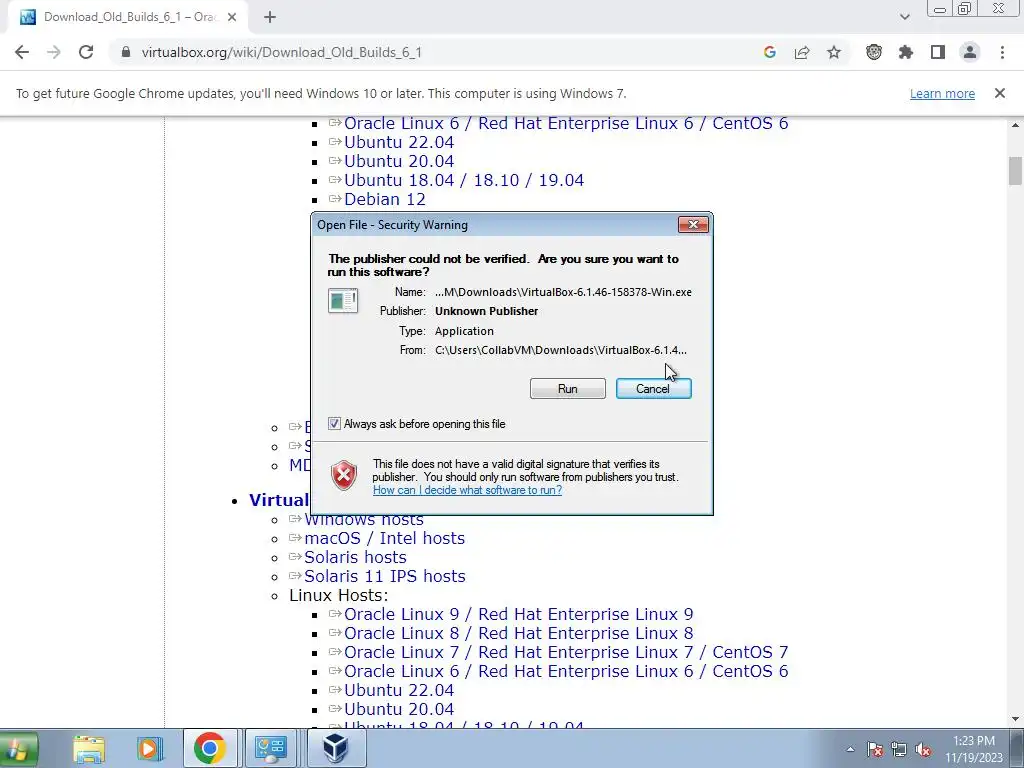Image resolution: width=1024 pixels, height=768 pixels.
Task: Open upper Oracle Linux 6 / CentOS 6 link
Action: pyautogui.click(x=566, y=123)
